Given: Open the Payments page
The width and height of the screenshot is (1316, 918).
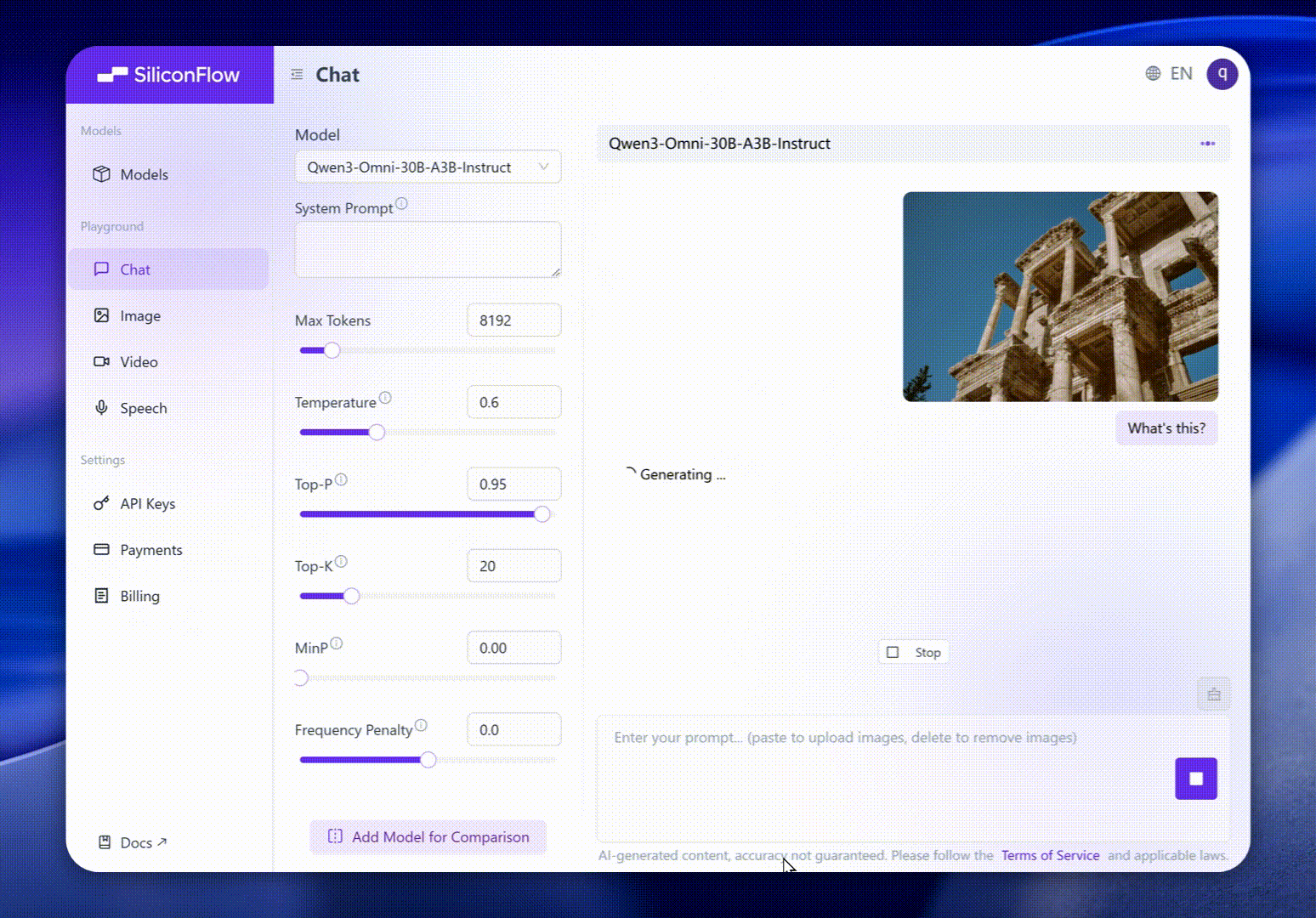Looking at the screenshot, I should click(x=168, y=550).
